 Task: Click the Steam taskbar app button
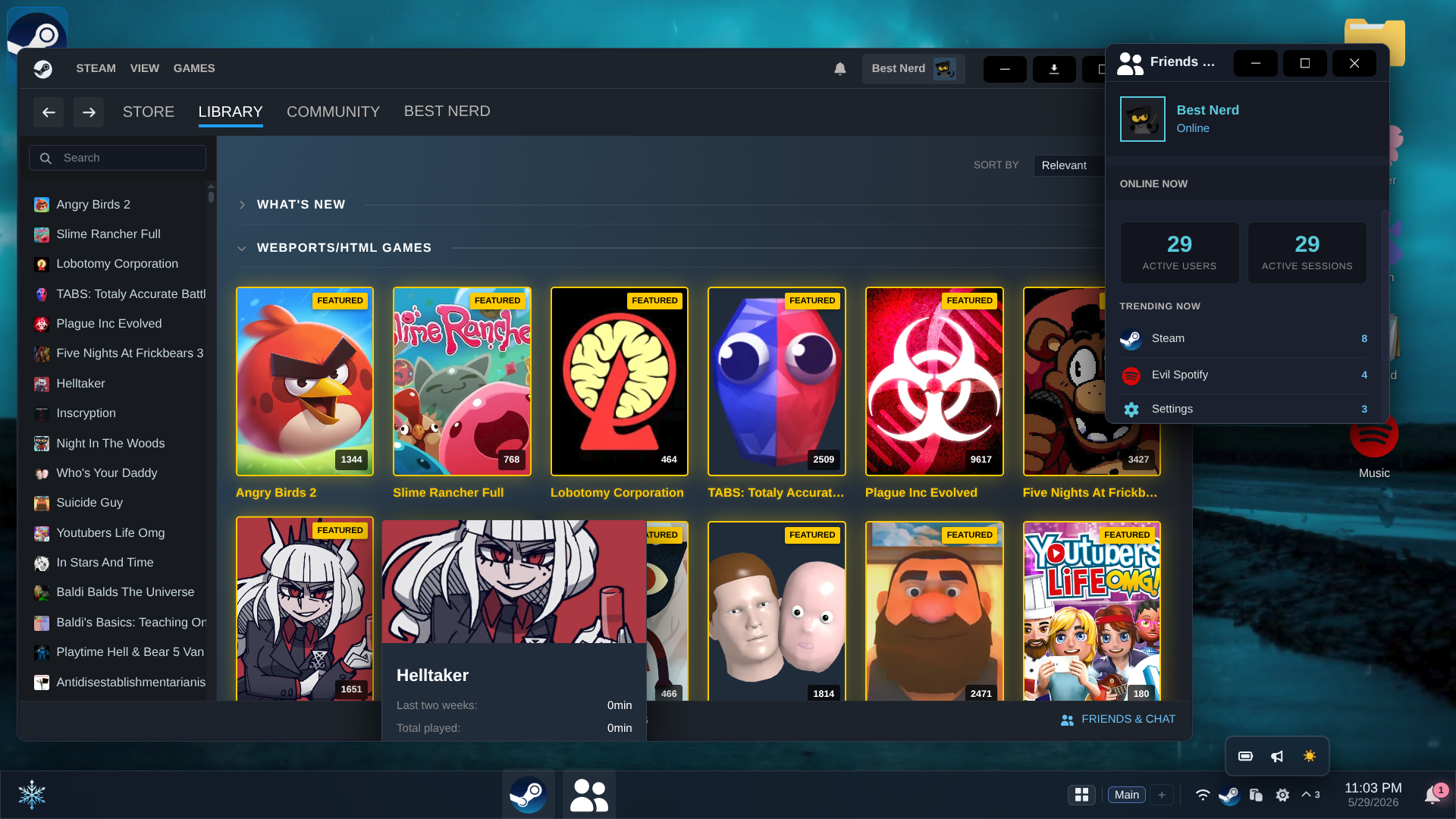529,795
